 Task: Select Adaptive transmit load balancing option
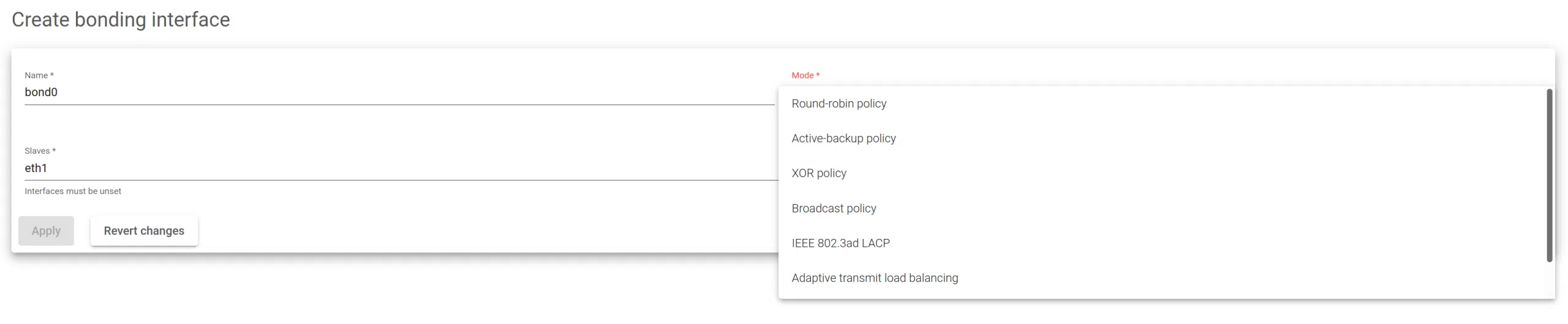tap(874, 278)
